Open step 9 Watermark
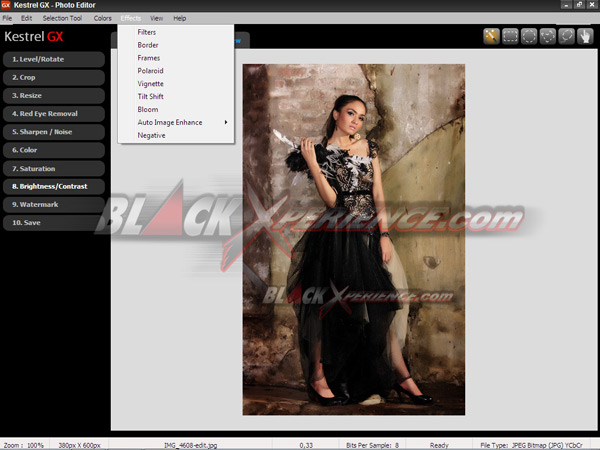The width and height of the screenshot is (600, 450). (54, 205)
